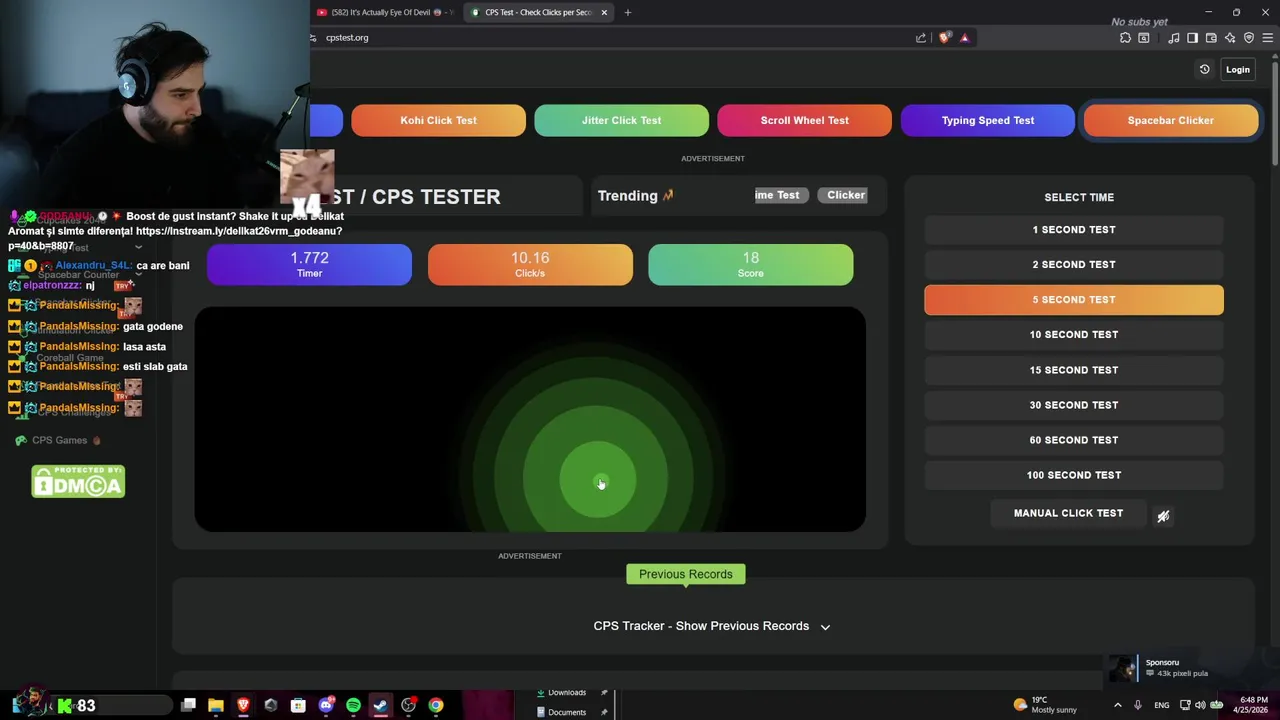Open File Explorer from taskbar
Screen dimensions: 1280x720
tap(215, 706)
